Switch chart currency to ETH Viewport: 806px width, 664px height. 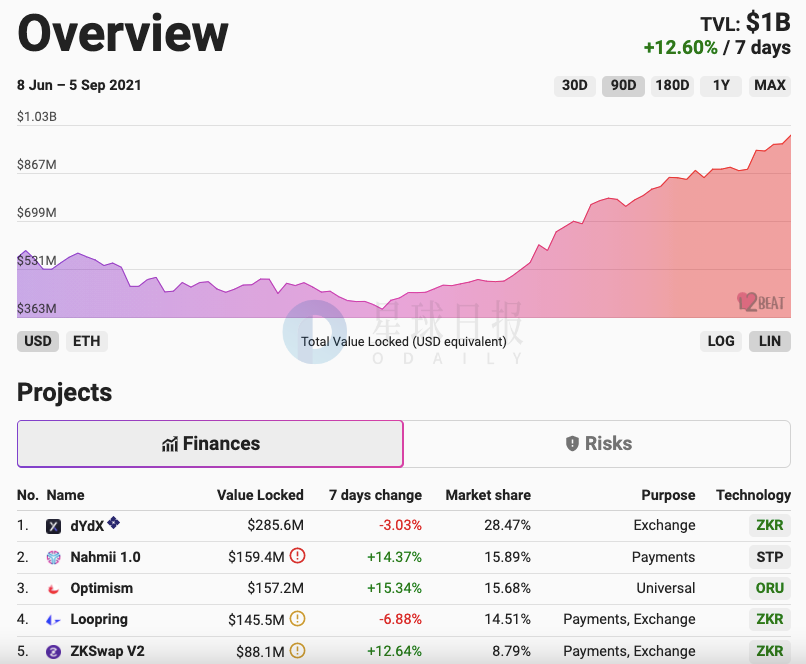86,341
